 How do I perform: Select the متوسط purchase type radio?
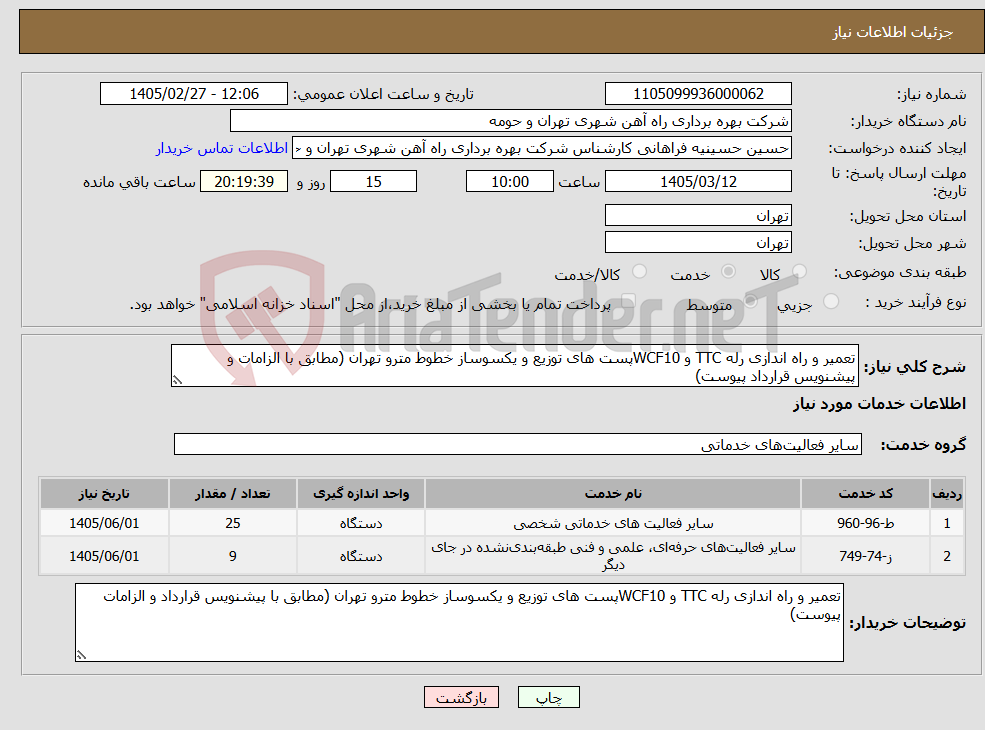pyautogui.click(x=750, y=301)
